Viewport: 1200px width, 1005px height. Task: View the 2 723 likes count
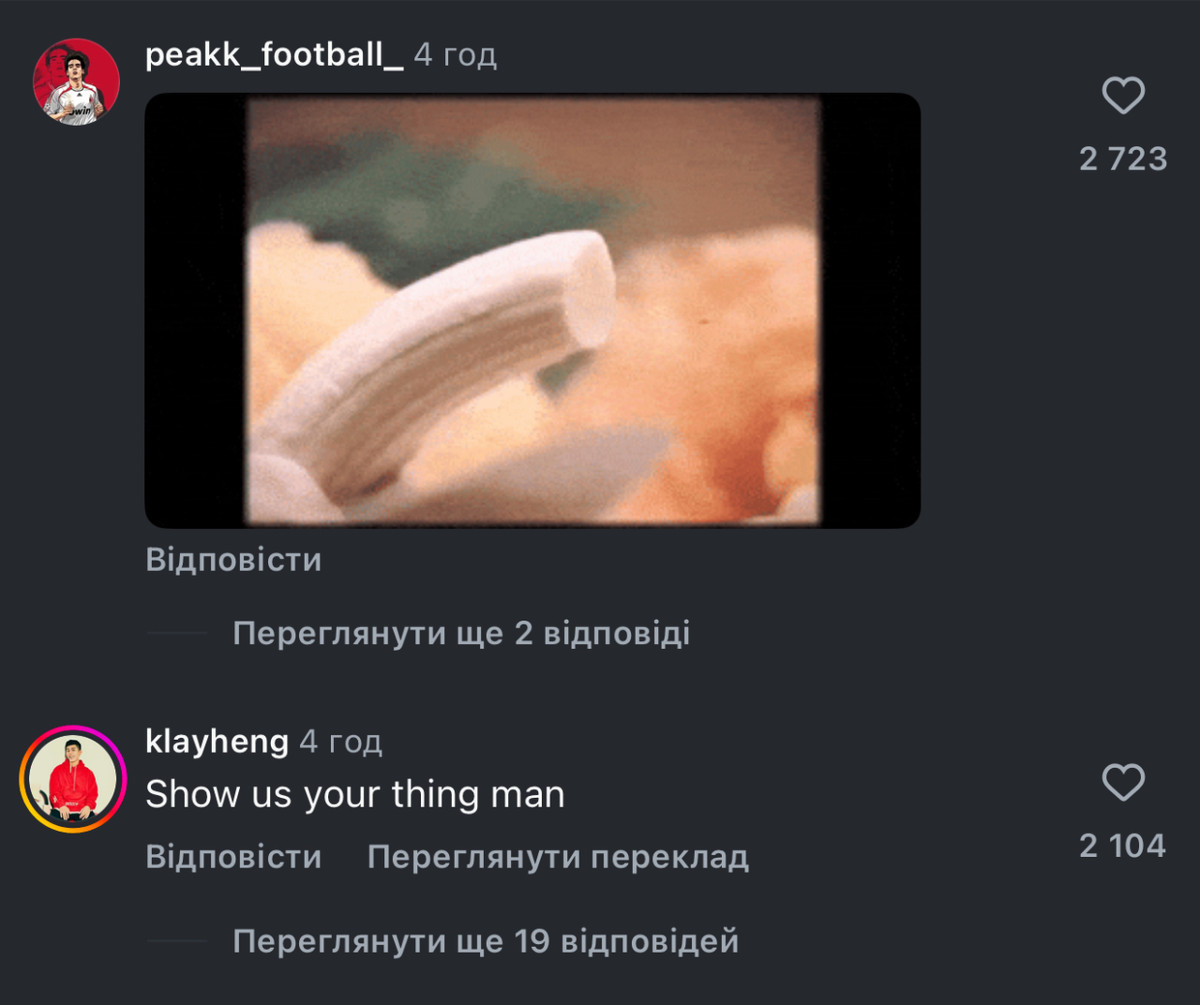(1123, 159)
